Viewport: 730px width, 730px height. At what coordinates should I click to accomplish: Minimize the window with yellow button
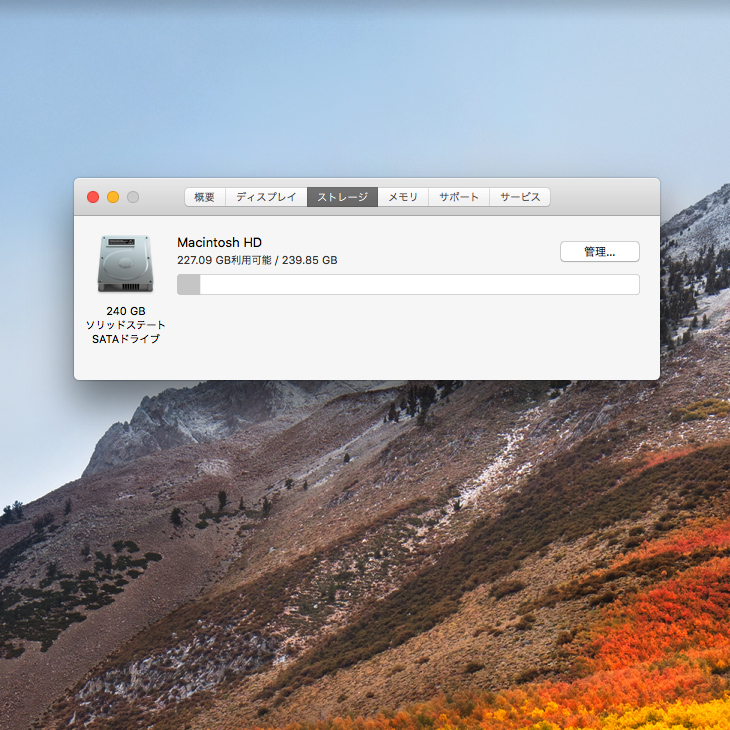pos(113,197)
